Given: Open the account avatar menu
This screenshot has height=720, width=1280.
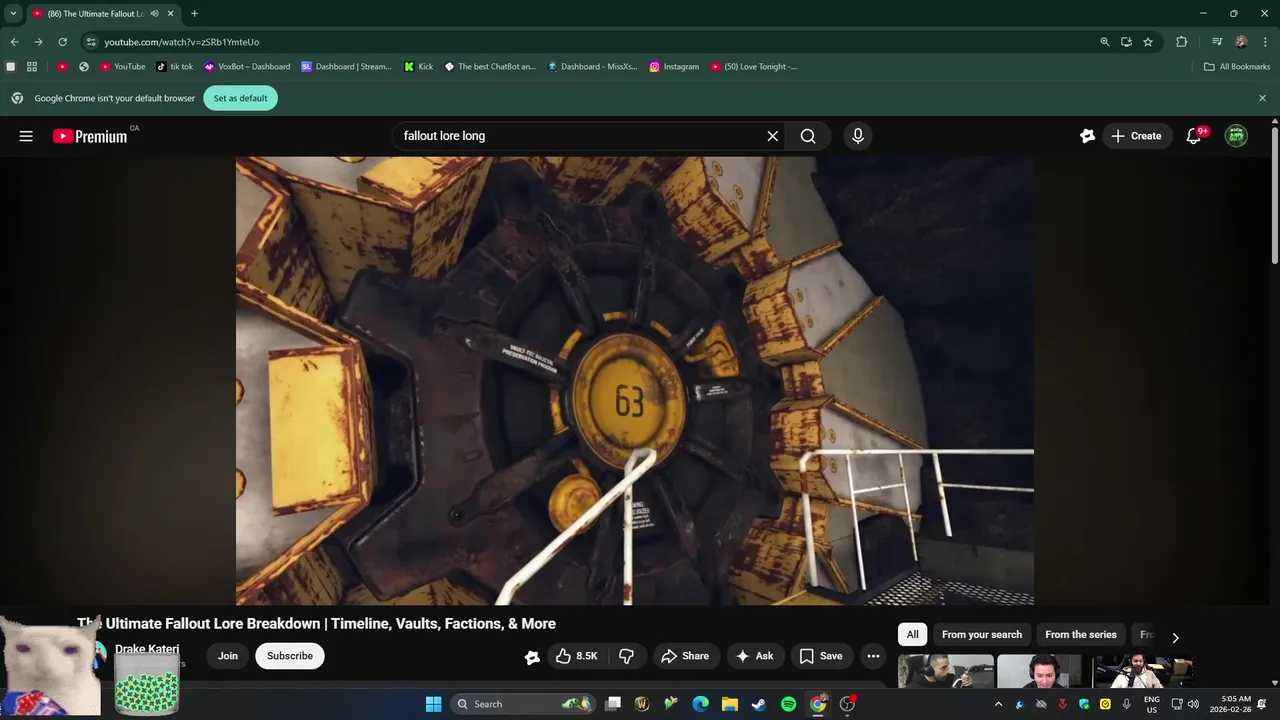Looking at the screenshot, I should pos(1237,136).
